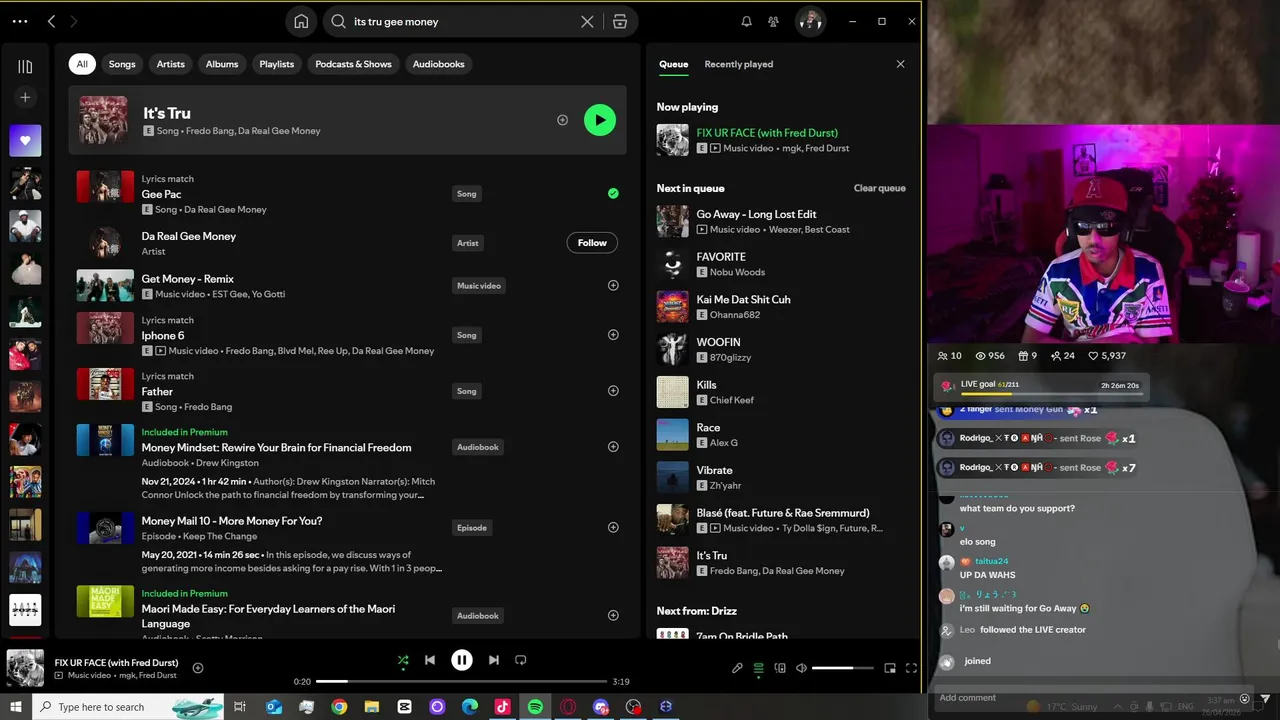This screenshot has height=720, width=1280.
Task: Open Windows Start menu
Action: coord(16,707)
